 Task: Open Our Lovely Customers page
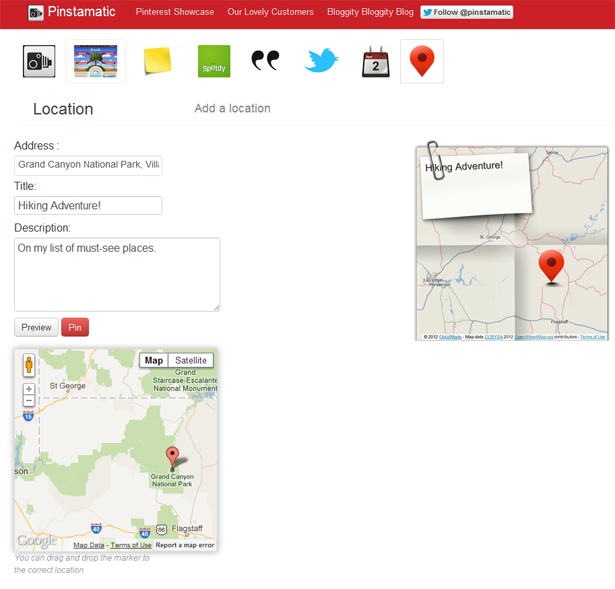(270, 12)
